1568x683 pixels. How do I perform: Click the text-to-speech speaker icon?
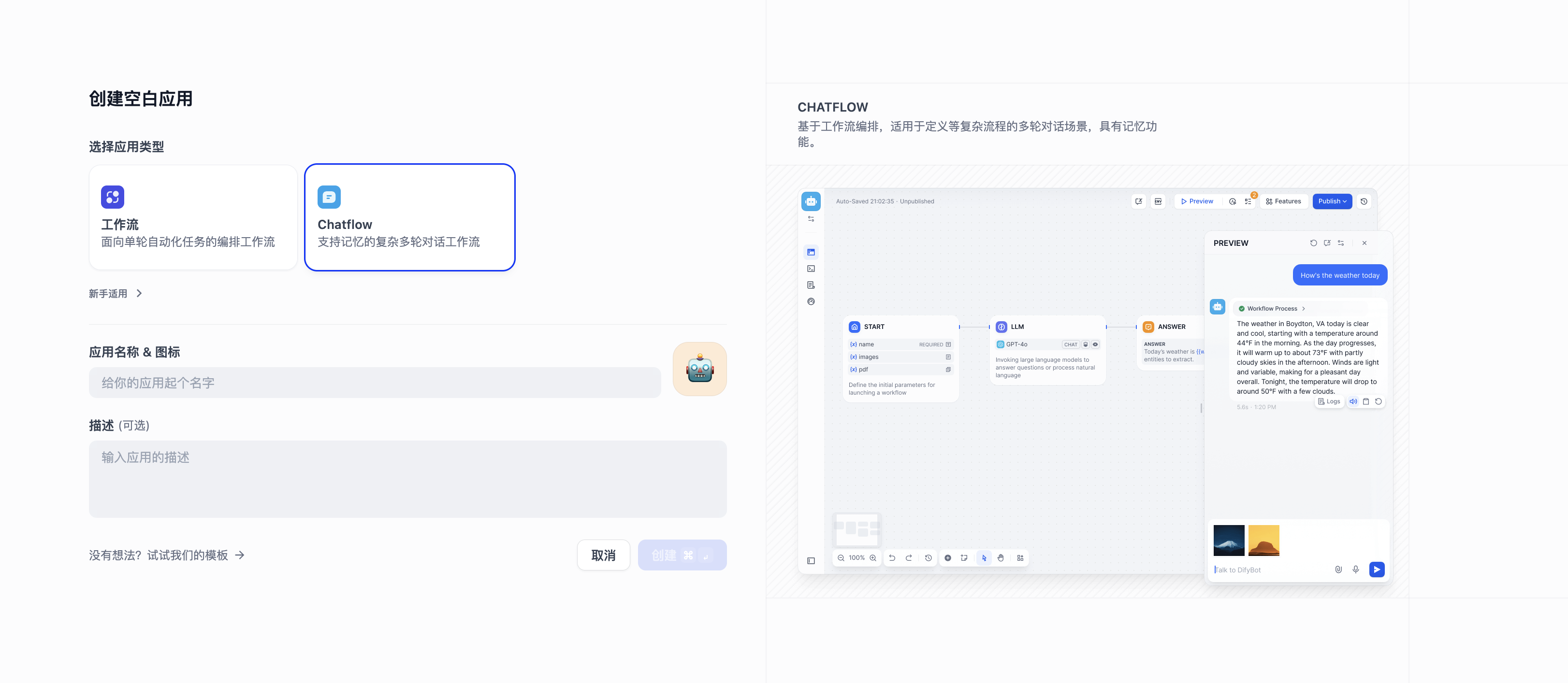(x=1353, y=401)
